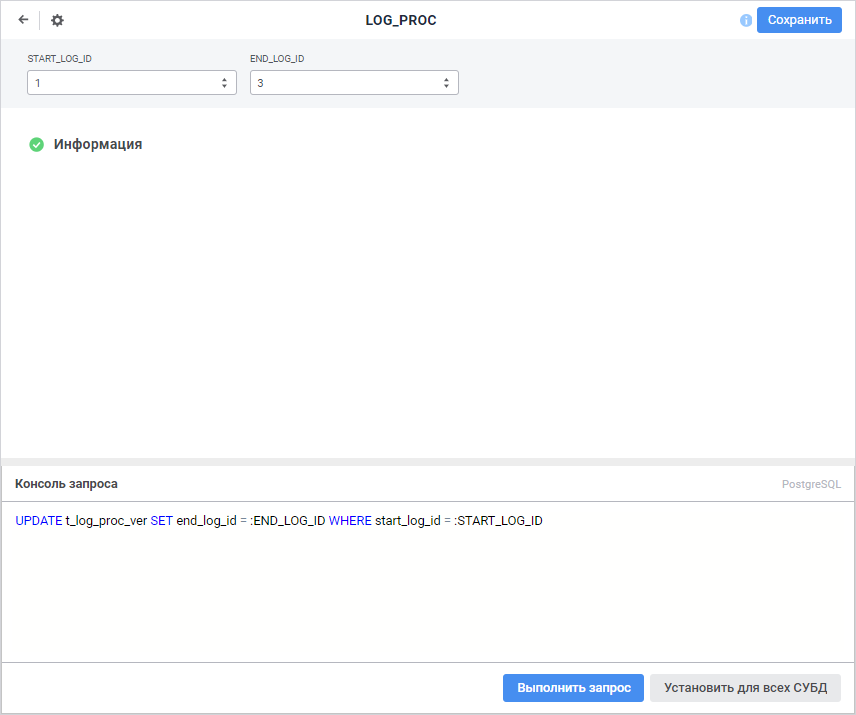Click inside the SQL UPDATE query text
856x715 pixels.
279,521
